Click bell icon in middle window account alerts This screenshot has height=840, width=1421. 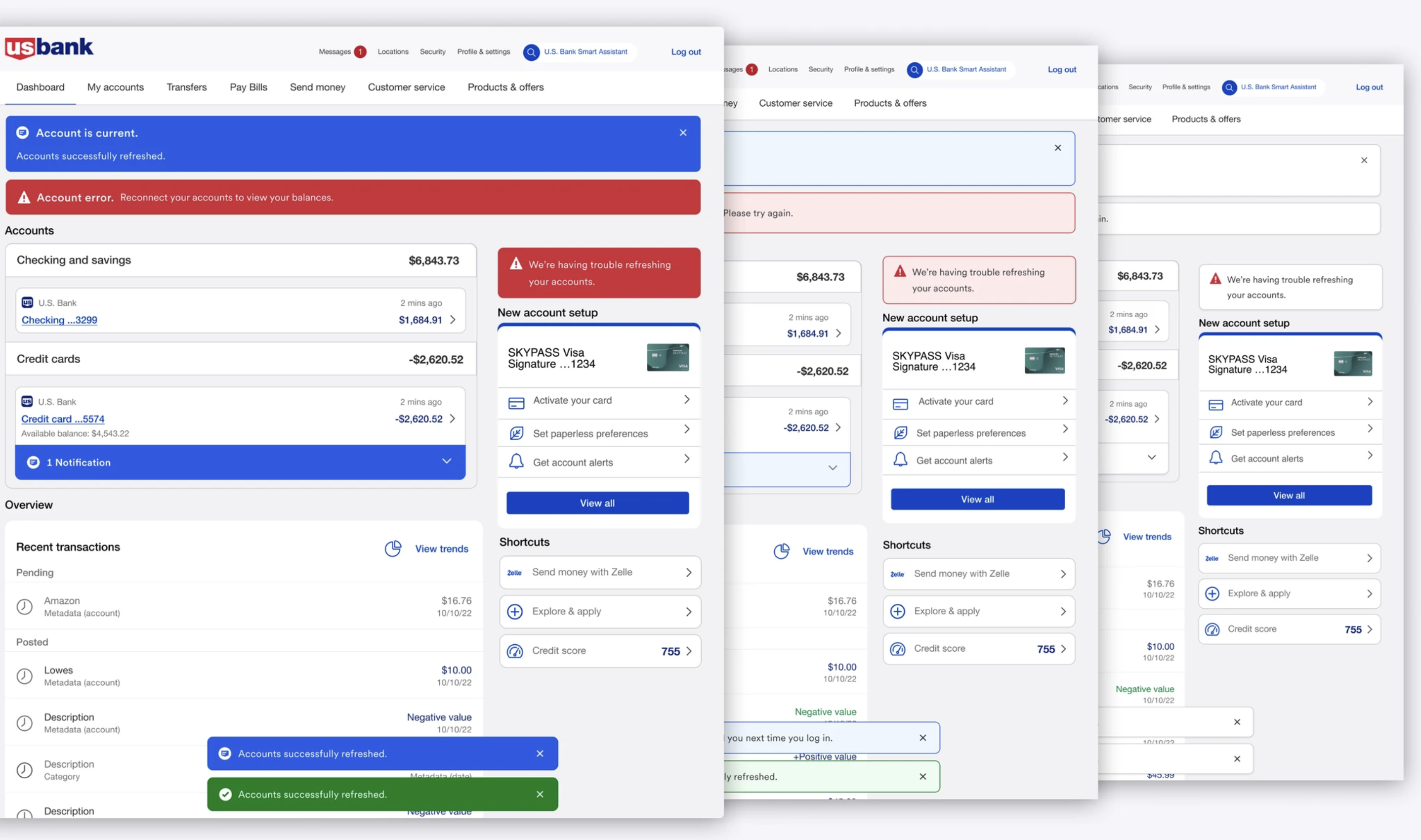900,459
